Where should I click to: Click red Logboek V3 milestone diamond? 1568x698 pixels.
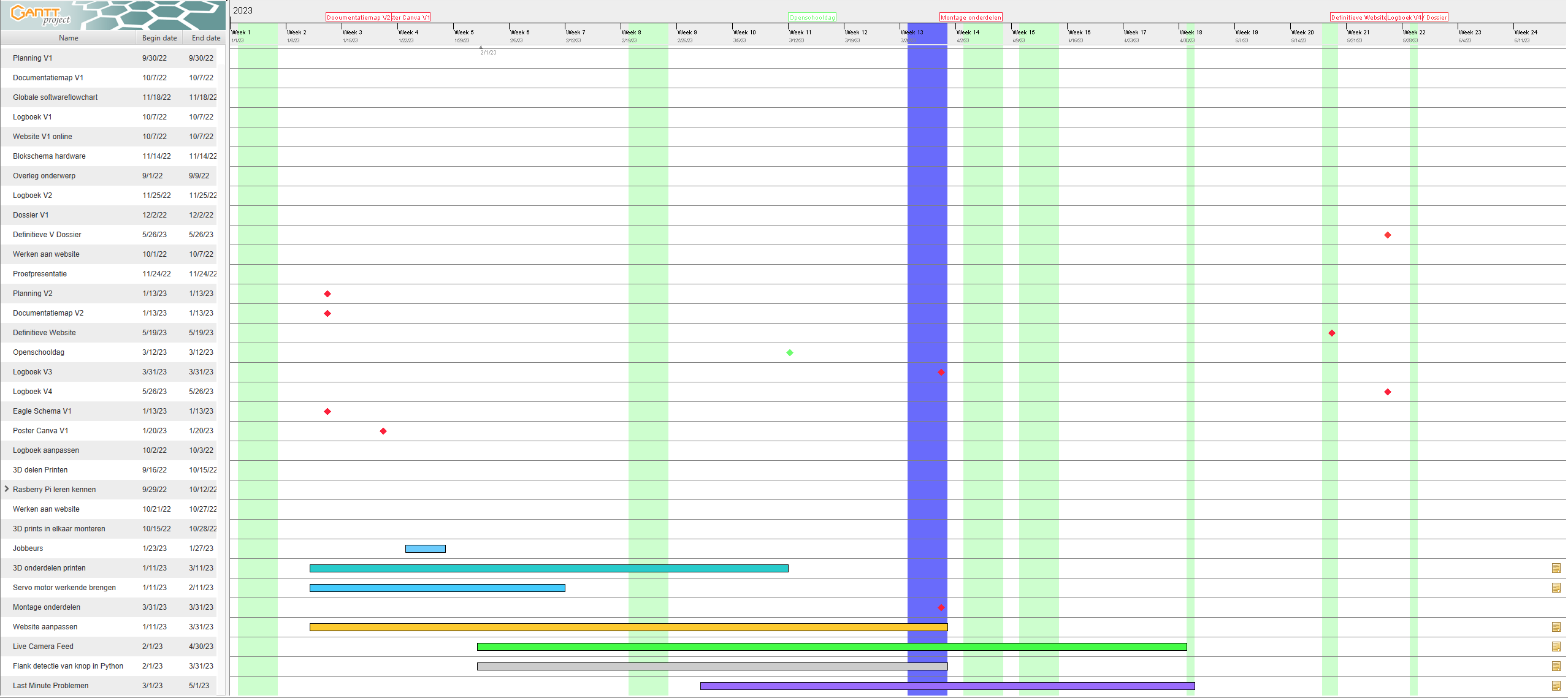click(941, 372)
